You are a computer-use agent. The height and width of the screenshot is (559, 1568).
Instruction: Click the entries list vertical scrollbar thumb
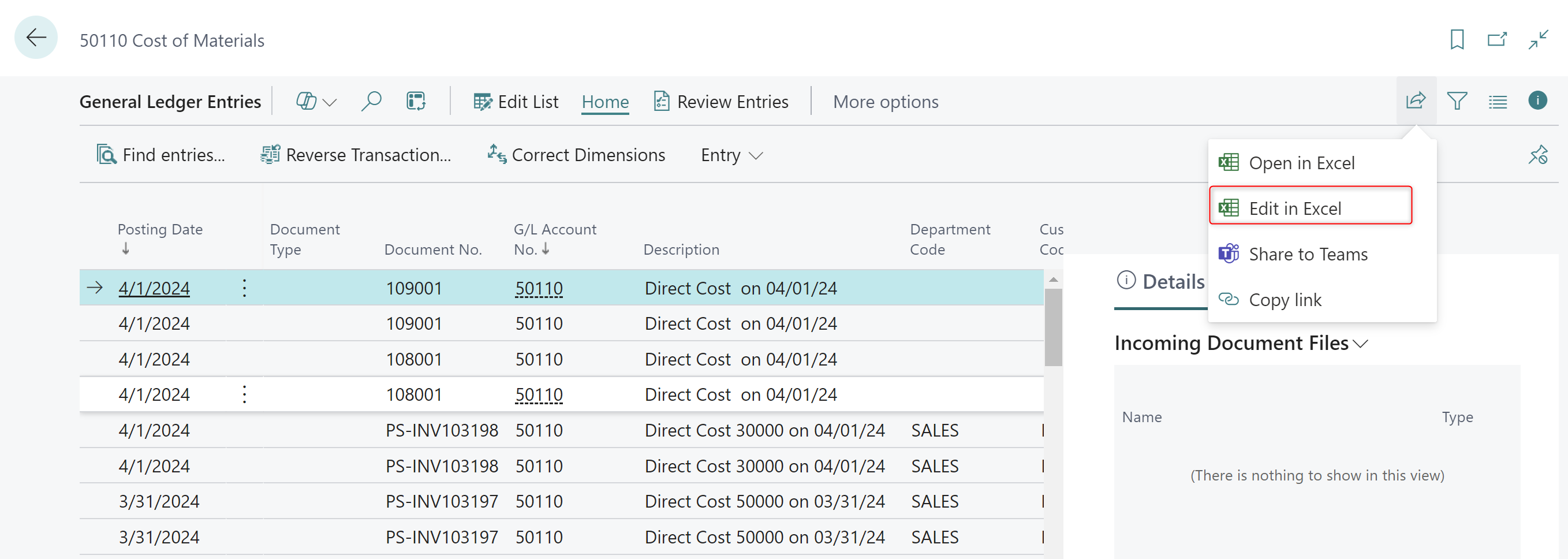point(1053,327)
